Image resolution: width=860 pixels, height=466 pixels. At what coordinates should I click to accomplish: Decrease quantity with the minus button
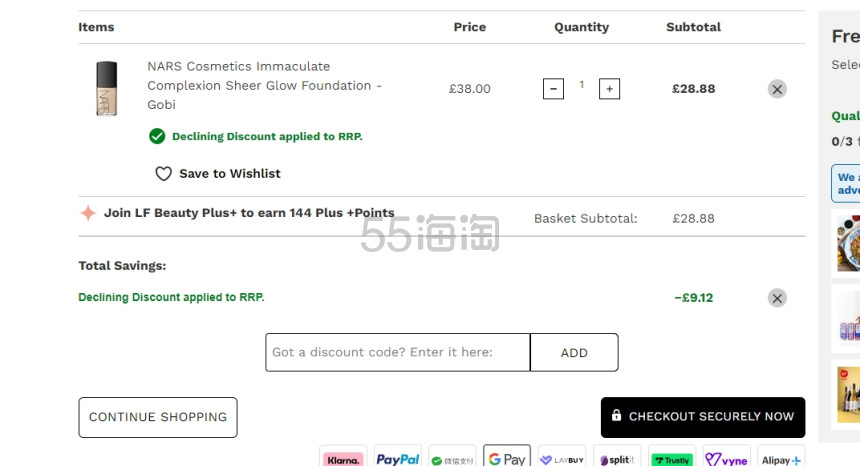point(553,89)
